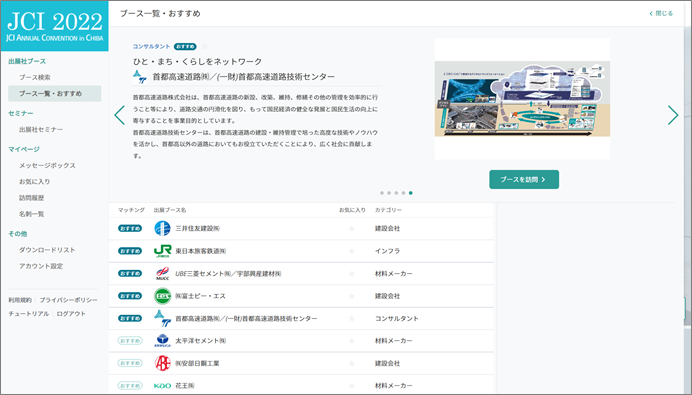This screenshot has height=395, width=692.
Task: Click the Kao 花王 logo
Action: pyautogui.click(x=162, y=386)
